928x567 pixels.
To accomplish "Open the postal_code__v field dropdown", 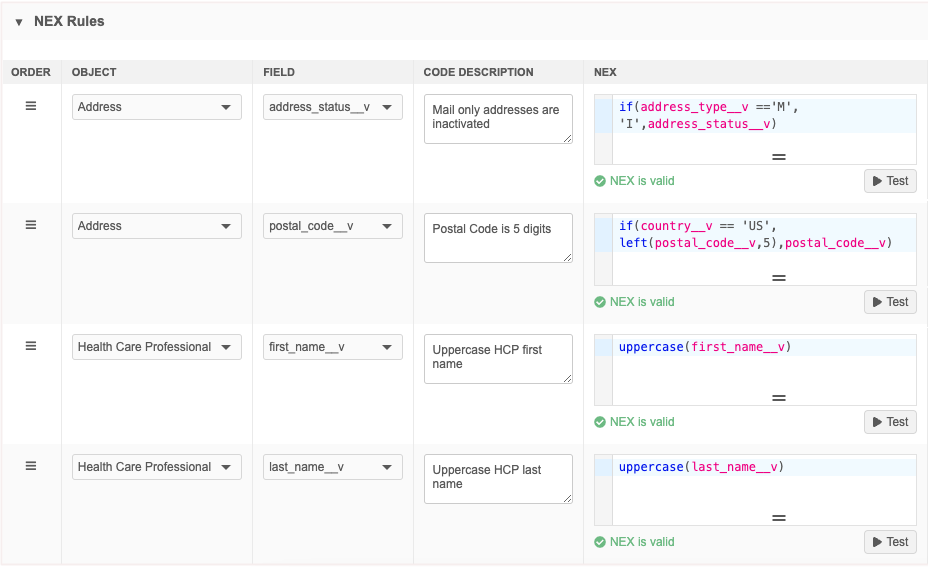I will 332,226.
